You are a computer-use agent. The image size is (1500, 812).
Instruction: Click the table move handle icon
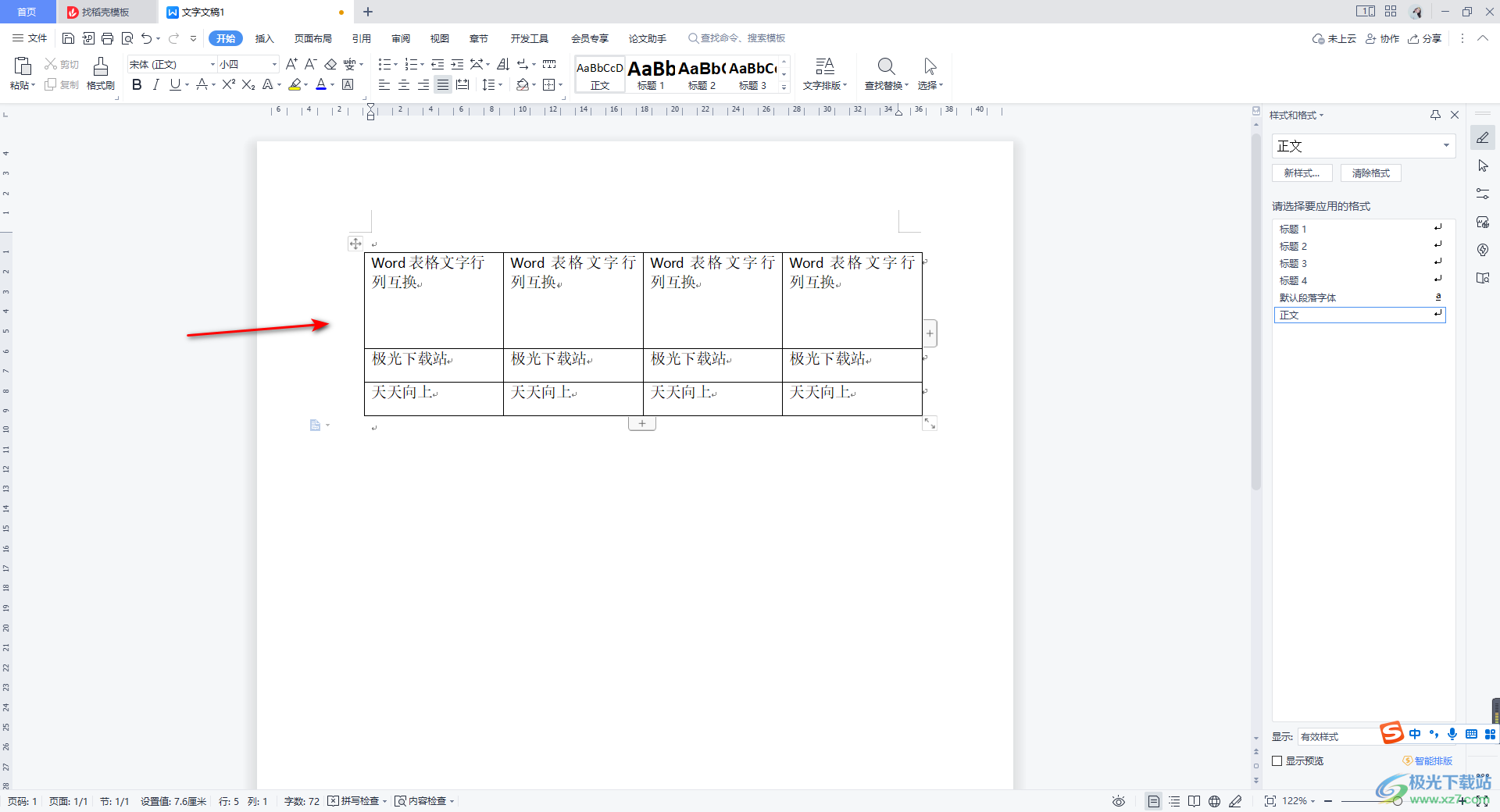(355, 244)
